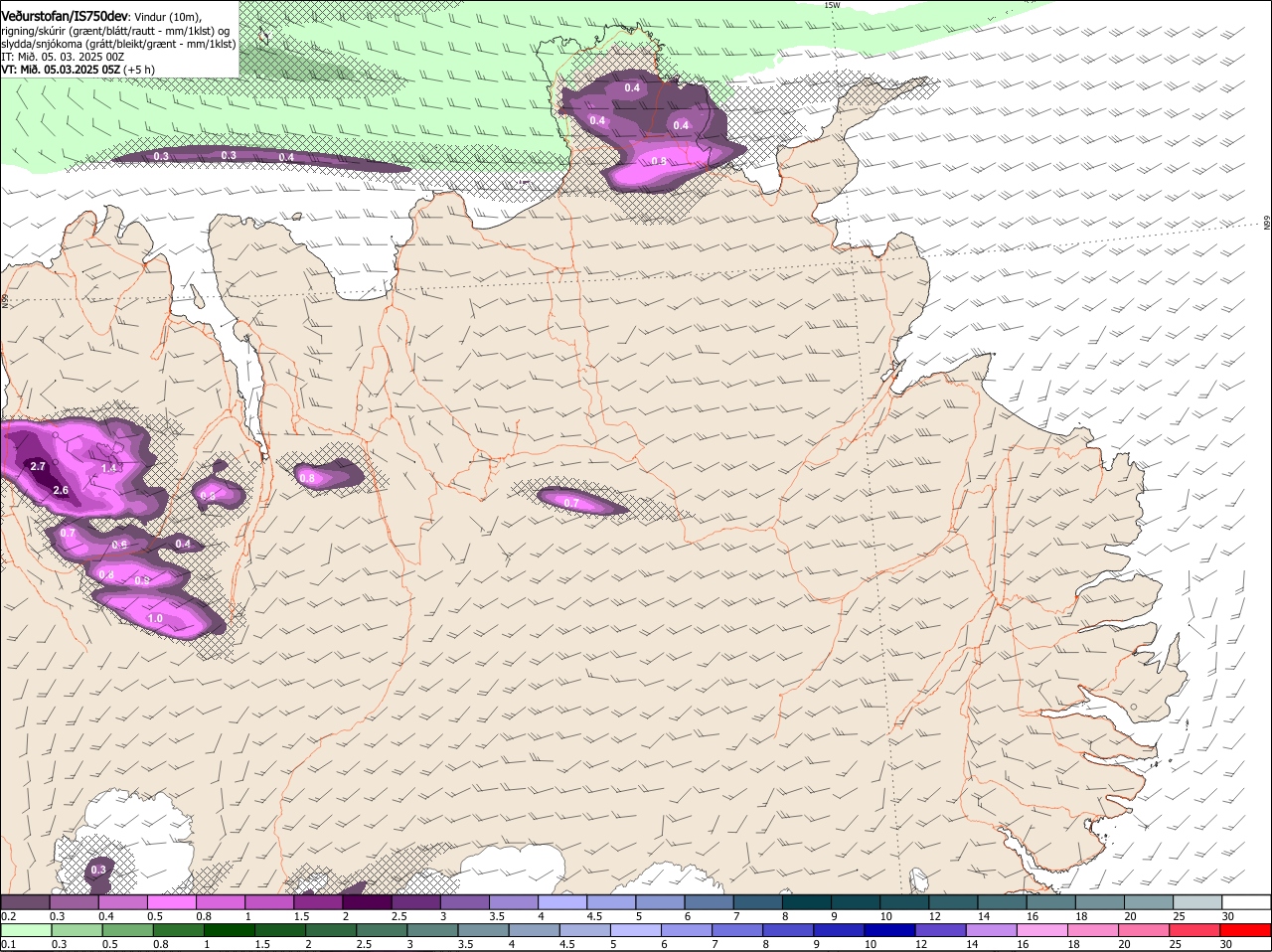Viewport: 1272px width, 952px height.
Task: Select the pale grey swatch between 25 and 30
Action: [x=1197, y=901]
